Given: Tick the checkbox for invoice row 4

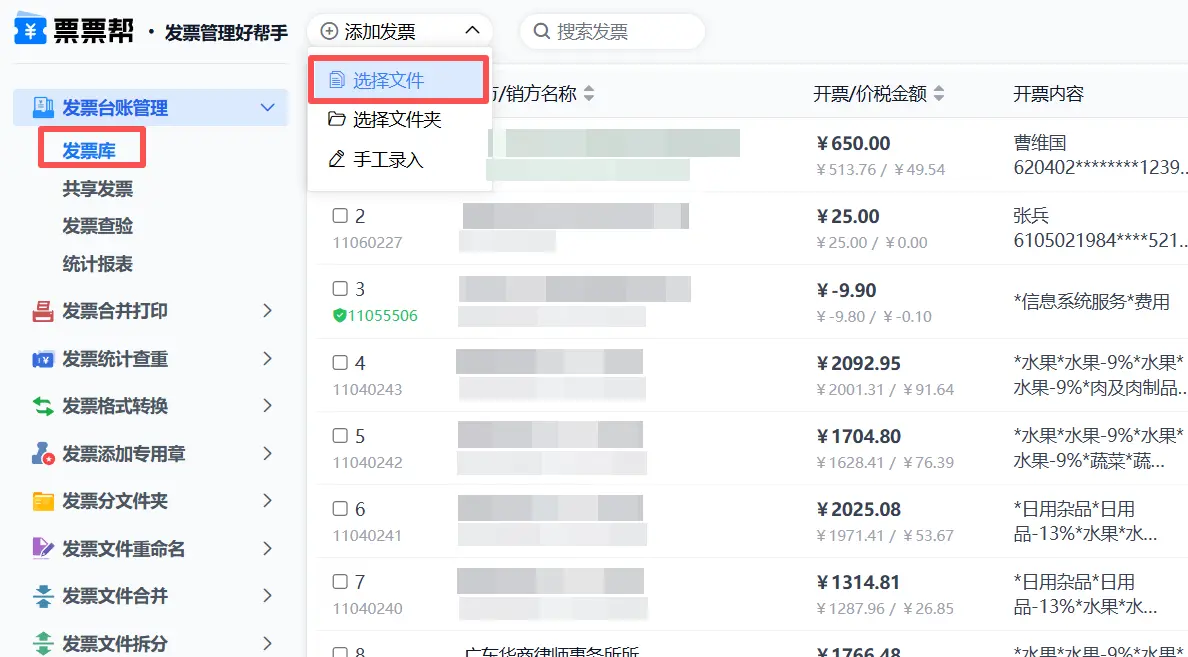Looking at the screenshot, I should coord(340,363).
